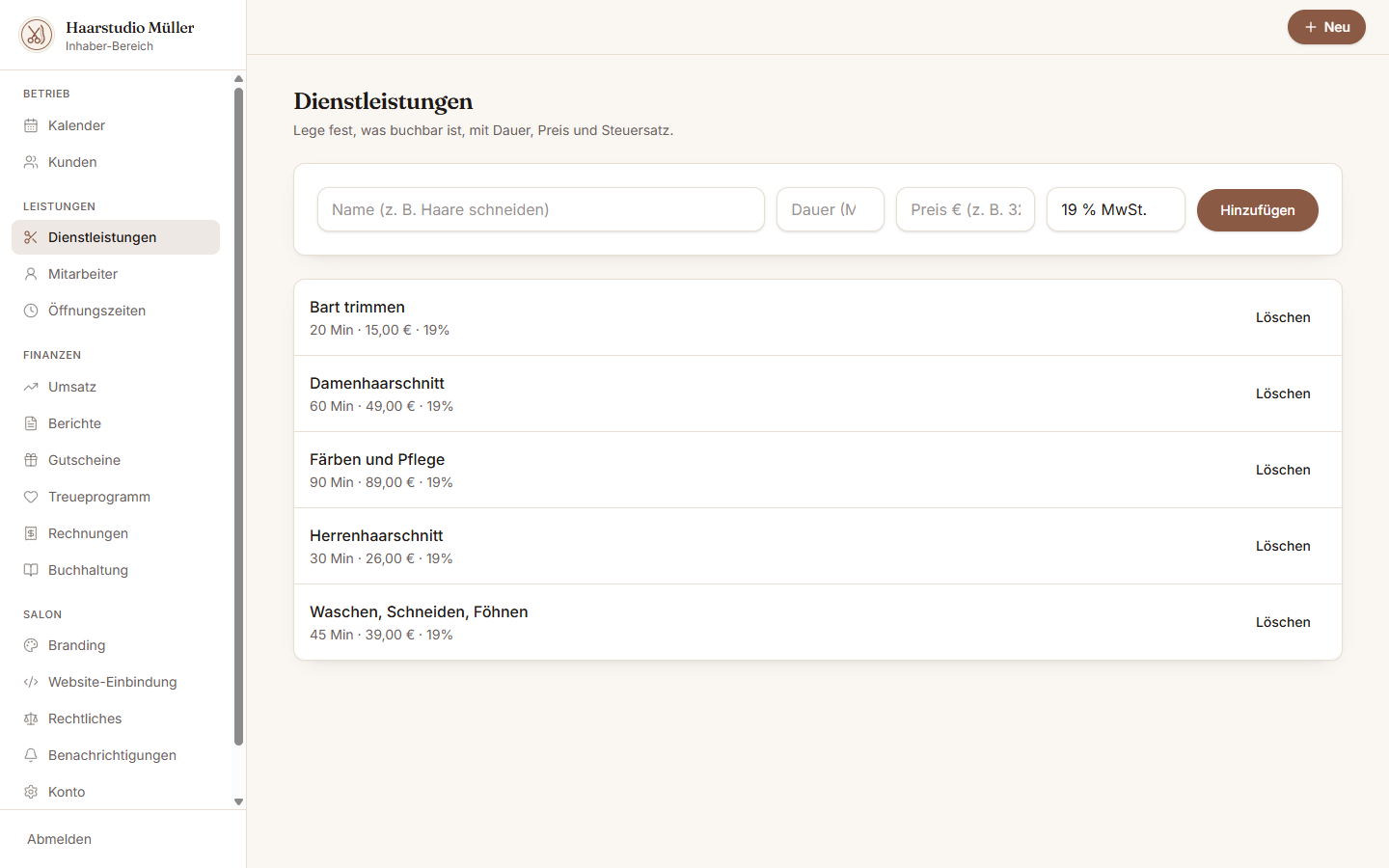
Task: Click the Dienstleistungen page heading
Action: [383, 101]
